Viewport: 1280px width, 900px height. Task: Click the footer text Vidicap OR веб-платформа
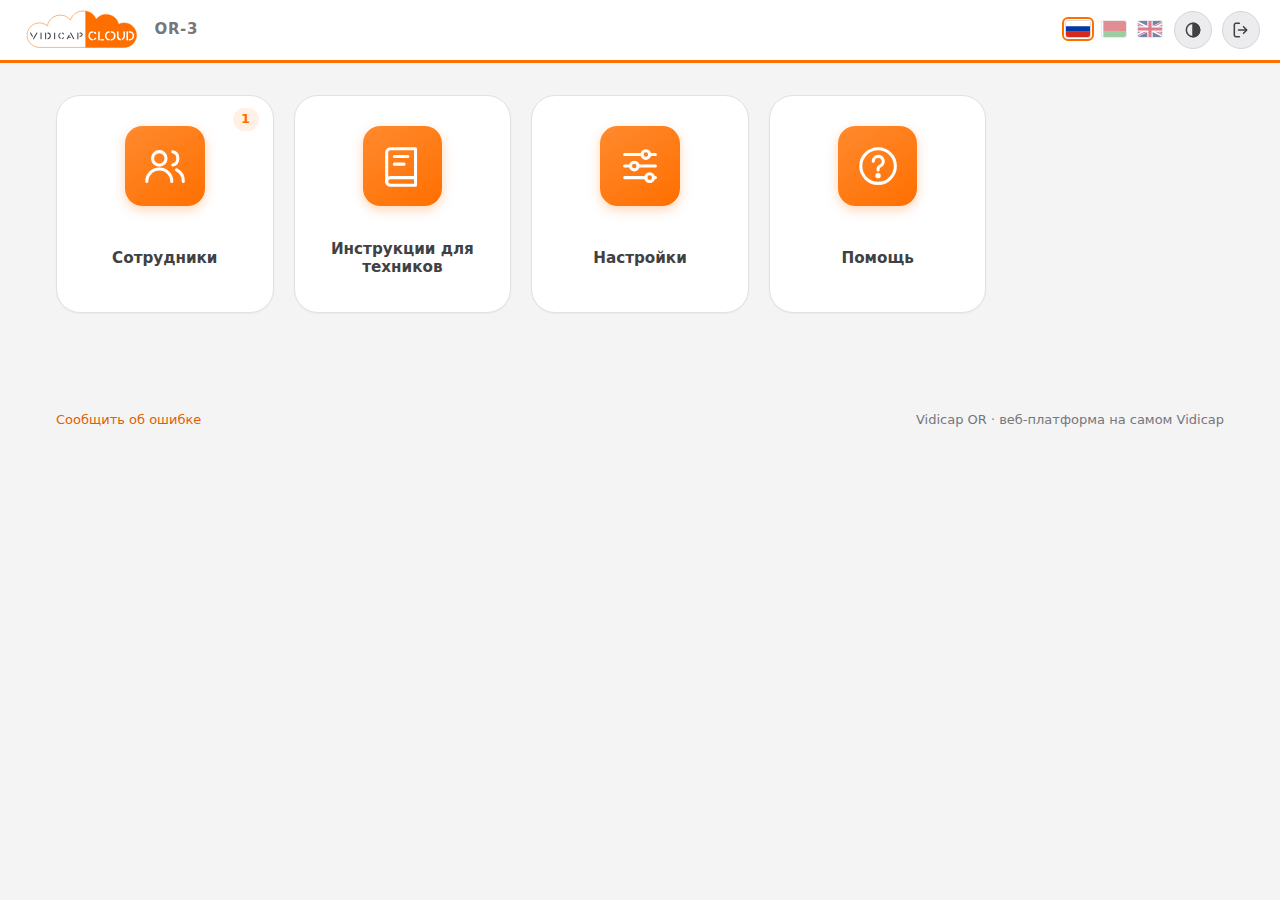tap(1070, 420)
